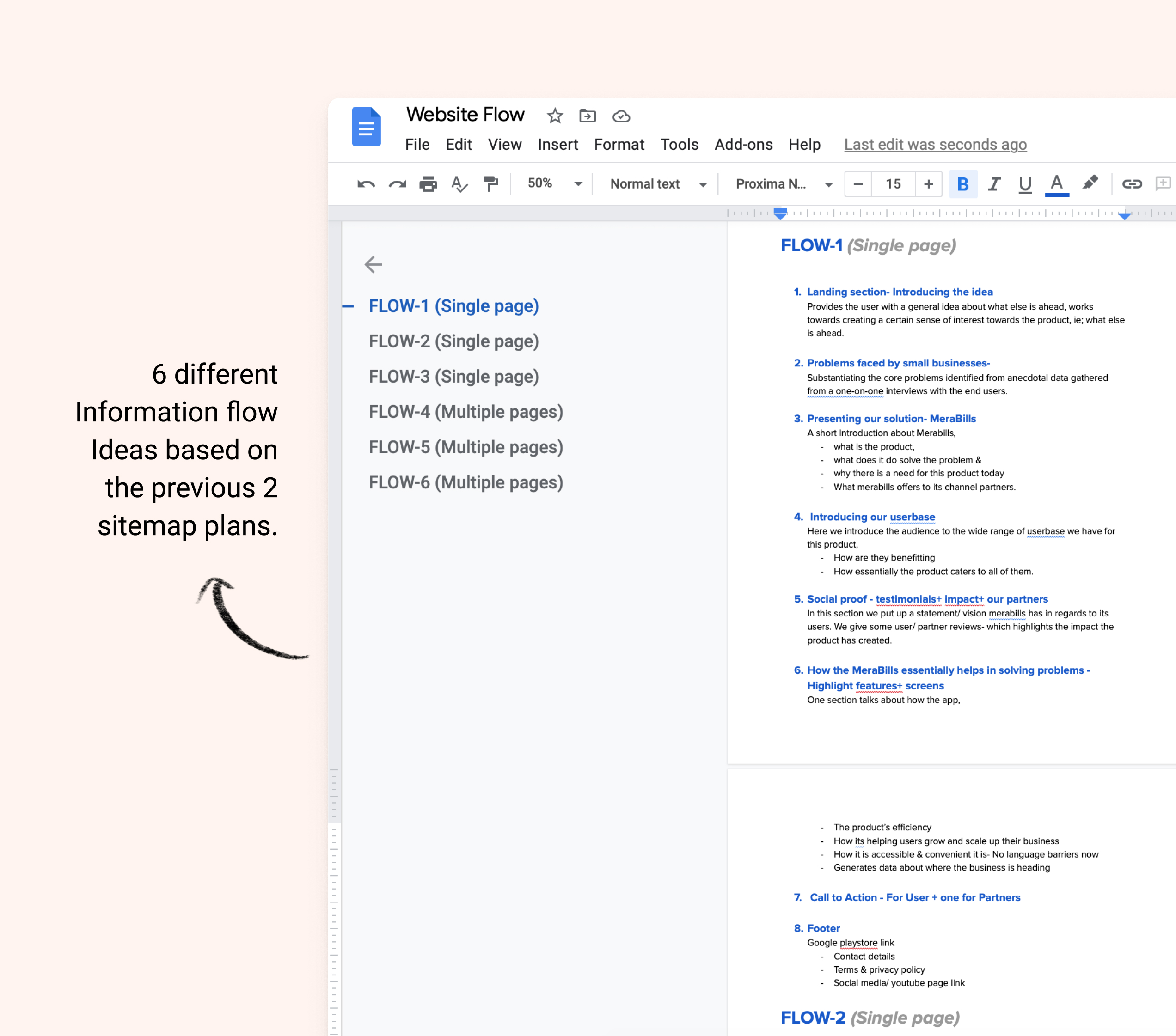This screenshot has height=1036, width=1176.
Task: Star the Website Flow document
Action: 555,116
